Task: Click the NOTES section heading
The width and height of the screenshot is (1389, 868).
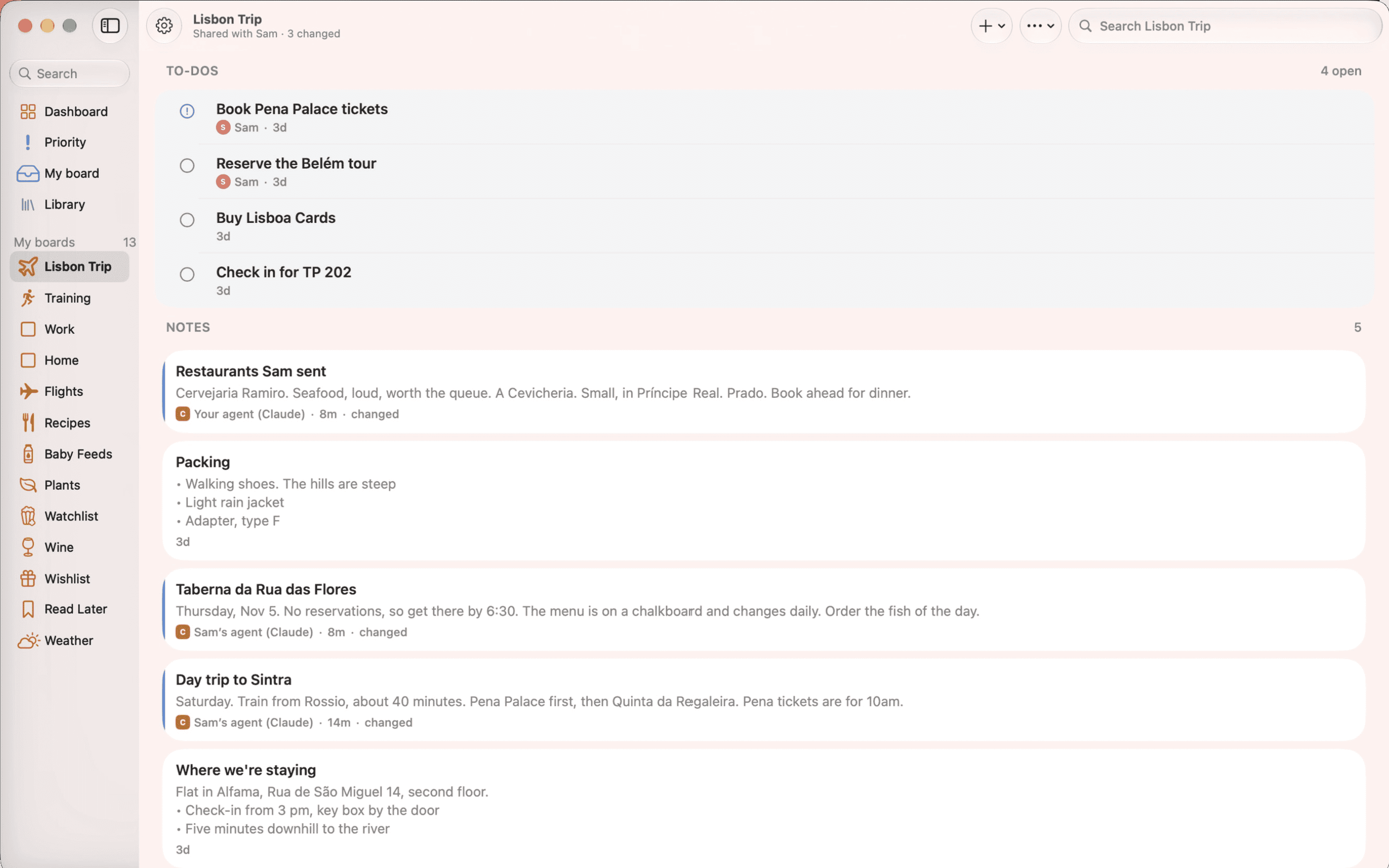Action: [188, 327]
